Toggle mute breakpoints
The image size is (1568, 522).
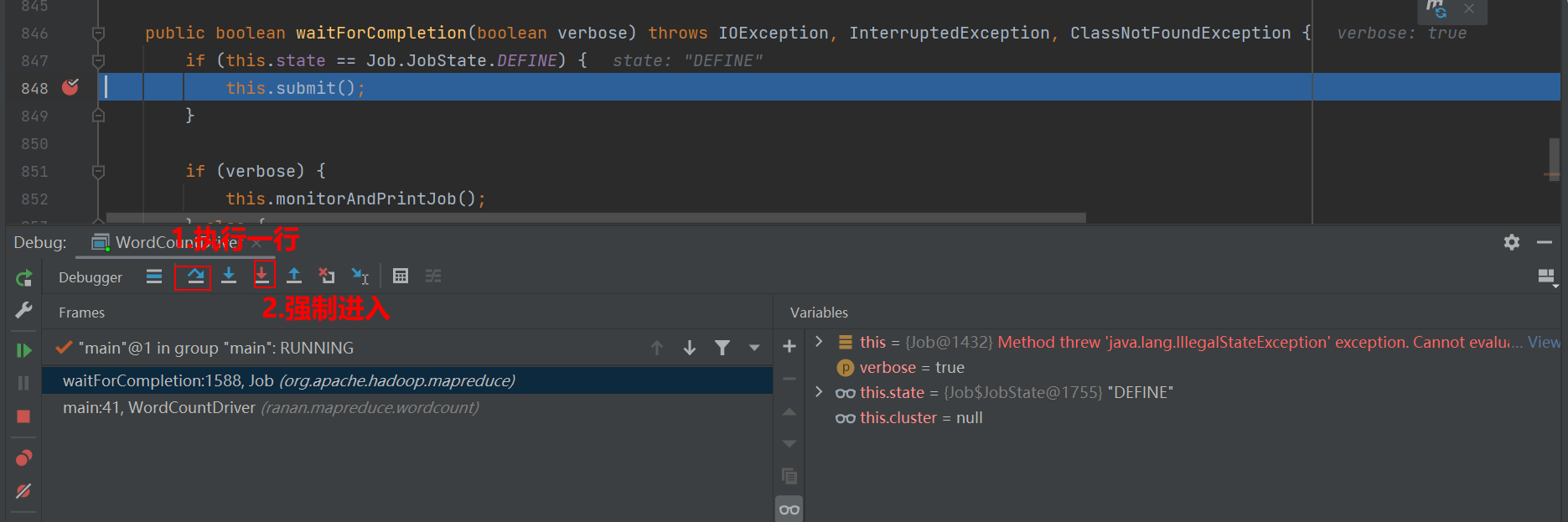click(23, 491)
